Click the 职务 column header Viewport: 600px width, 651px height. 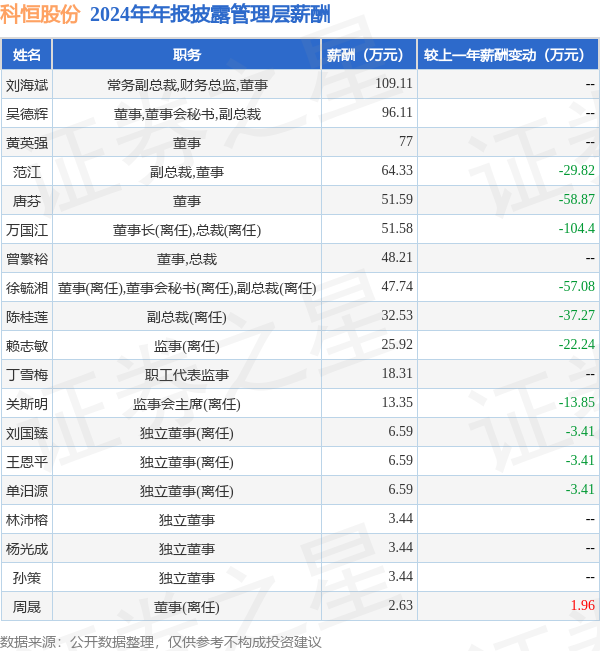(187, 54)
